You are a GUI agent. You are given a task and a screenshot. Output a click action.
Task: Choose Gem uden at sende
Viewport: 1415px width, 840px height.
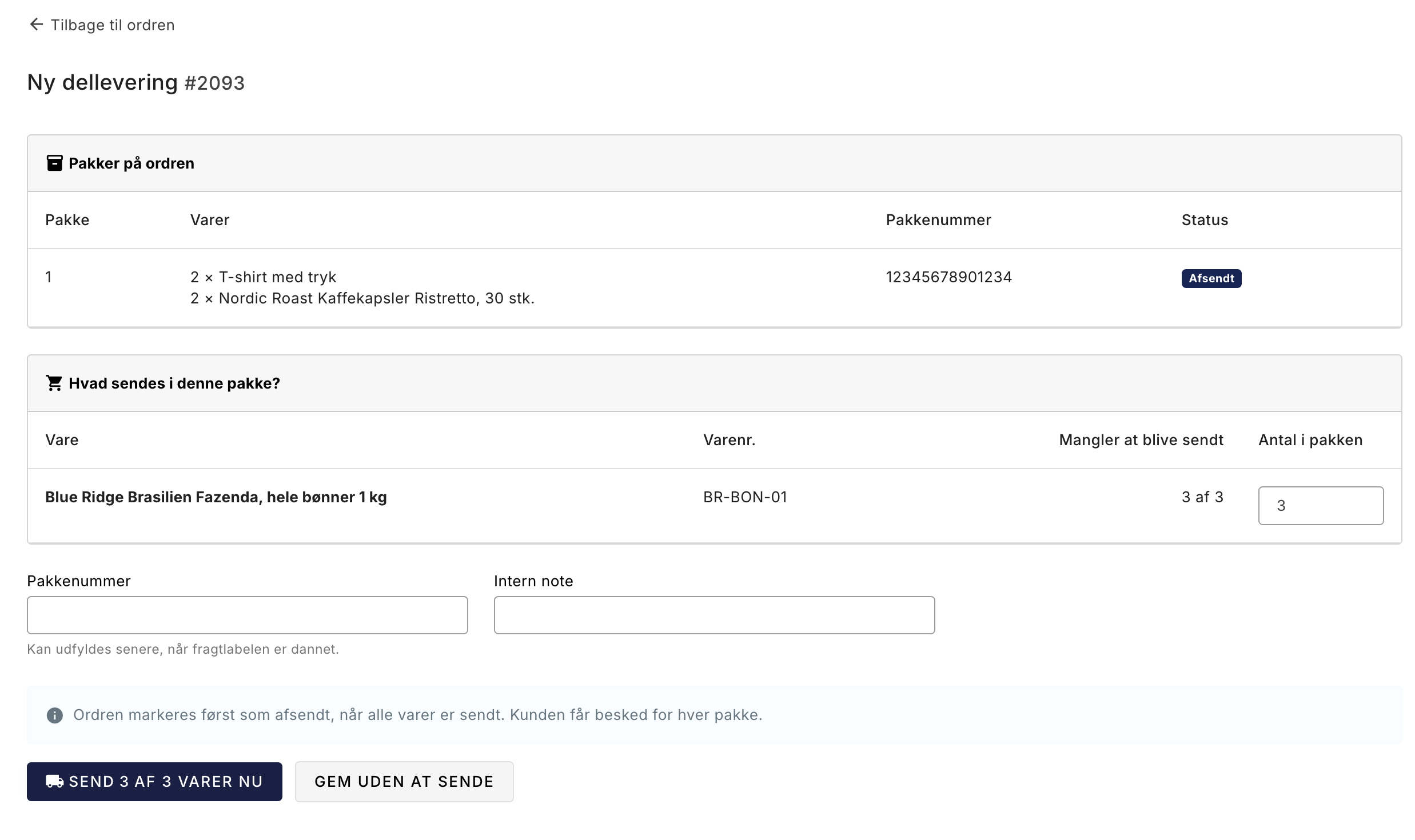click(404, 782)
